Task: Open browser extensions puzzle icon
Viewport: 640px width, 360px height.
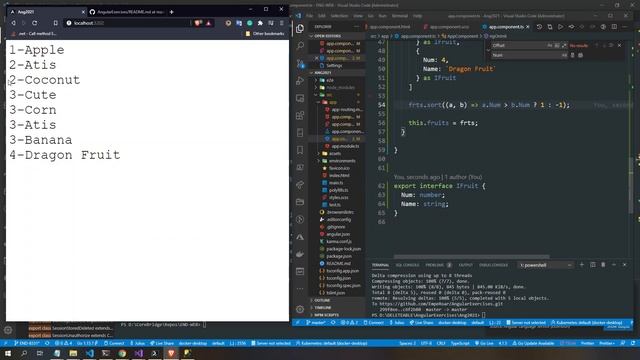Action: (x=260, y=23)
